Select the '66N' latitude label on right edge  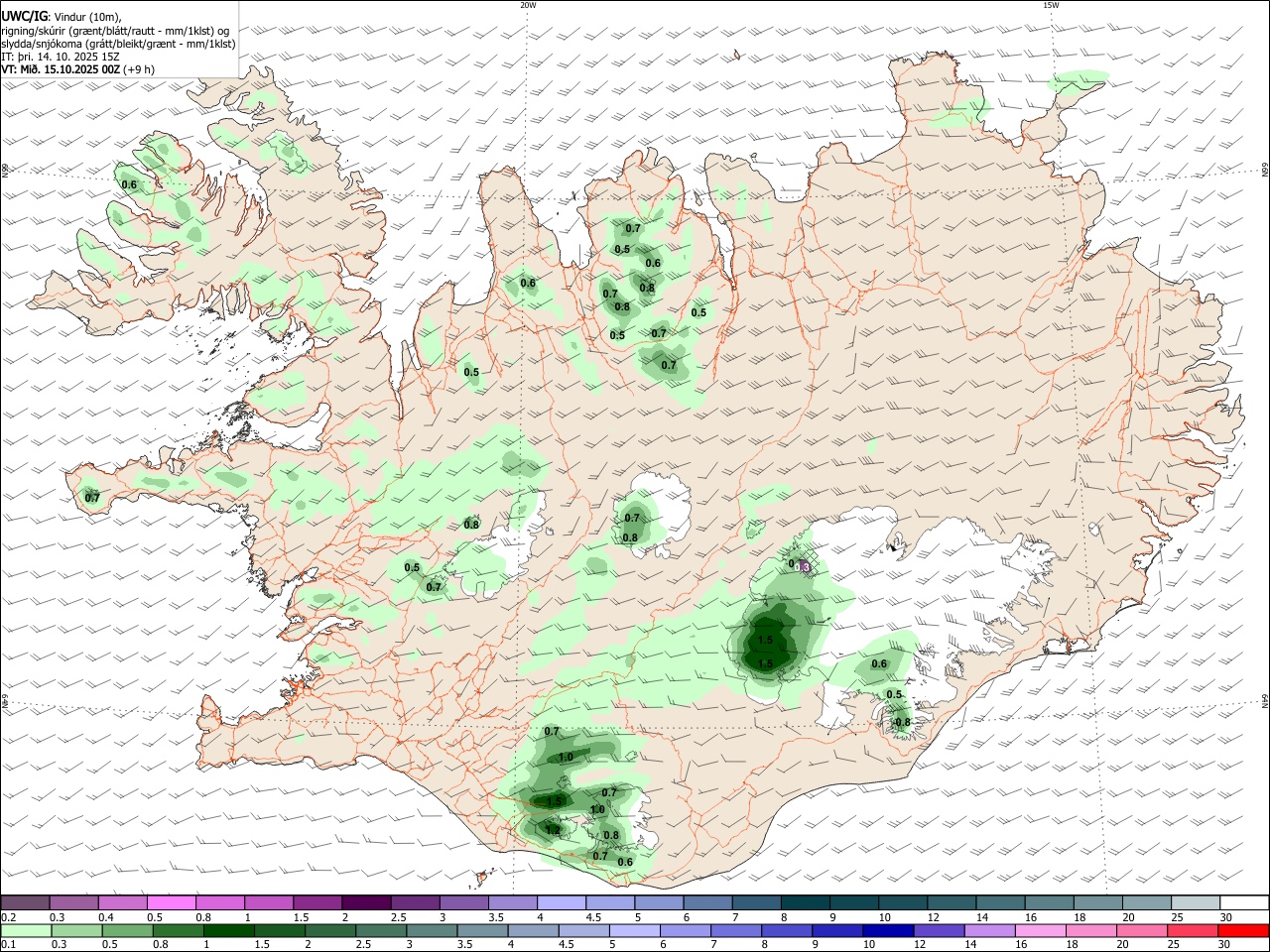(1264, 171)
